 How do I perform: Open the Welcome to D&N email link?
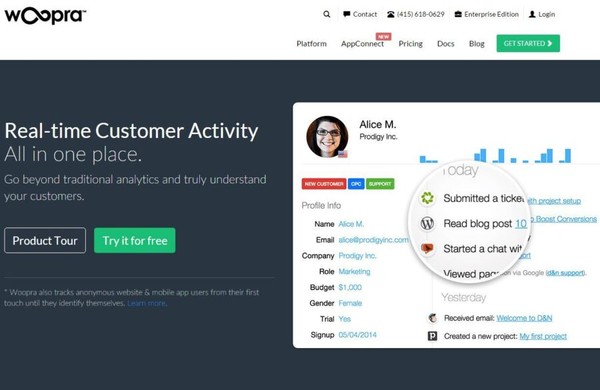pyautogui.click(x=524, y=318)
